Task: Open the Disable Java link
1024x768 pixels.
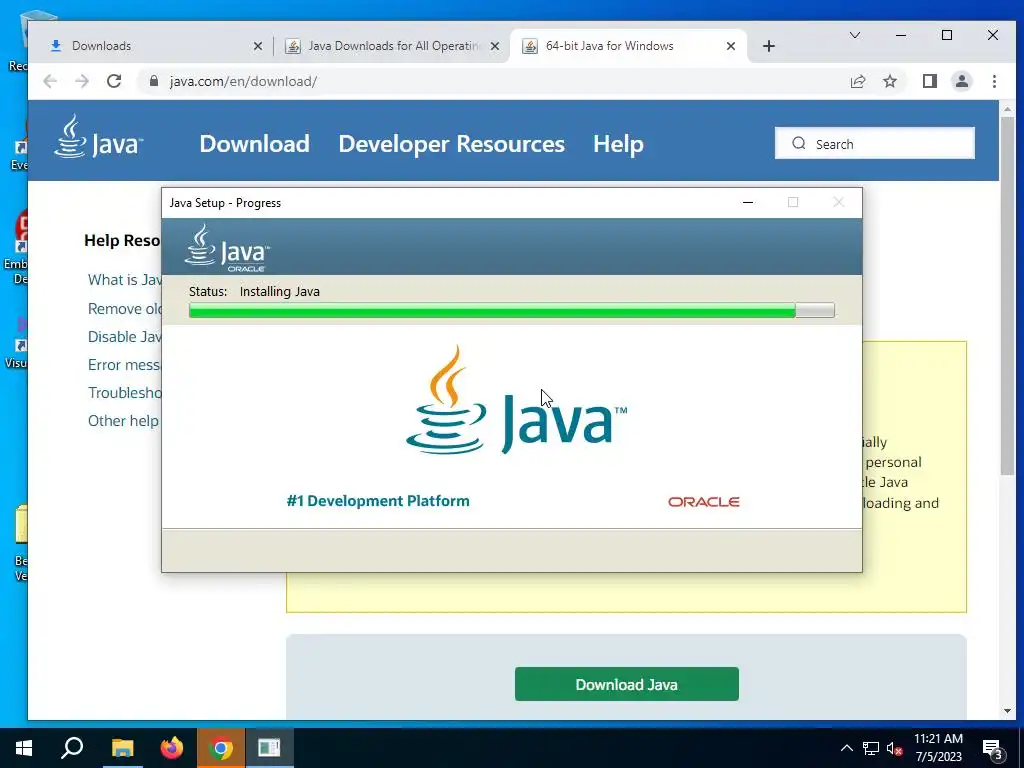Action: pos(125,337)
